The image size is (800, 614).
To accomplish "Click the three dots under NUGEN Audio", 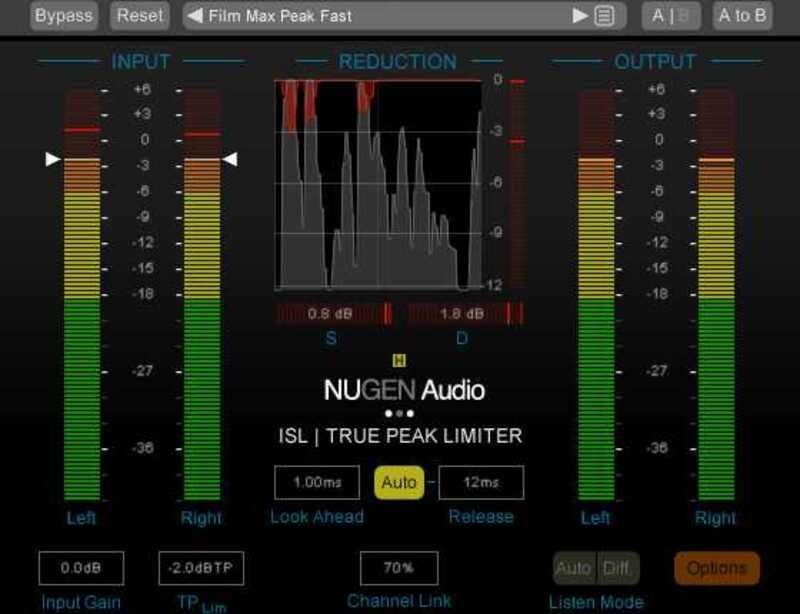I will click(x=399, y=412).
